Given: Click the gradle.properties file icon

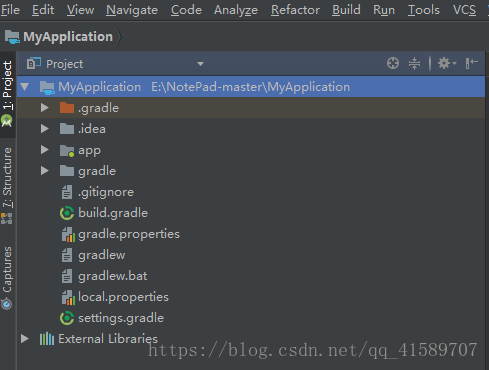Looking at the screenshot, I should [x=68, y=234].
